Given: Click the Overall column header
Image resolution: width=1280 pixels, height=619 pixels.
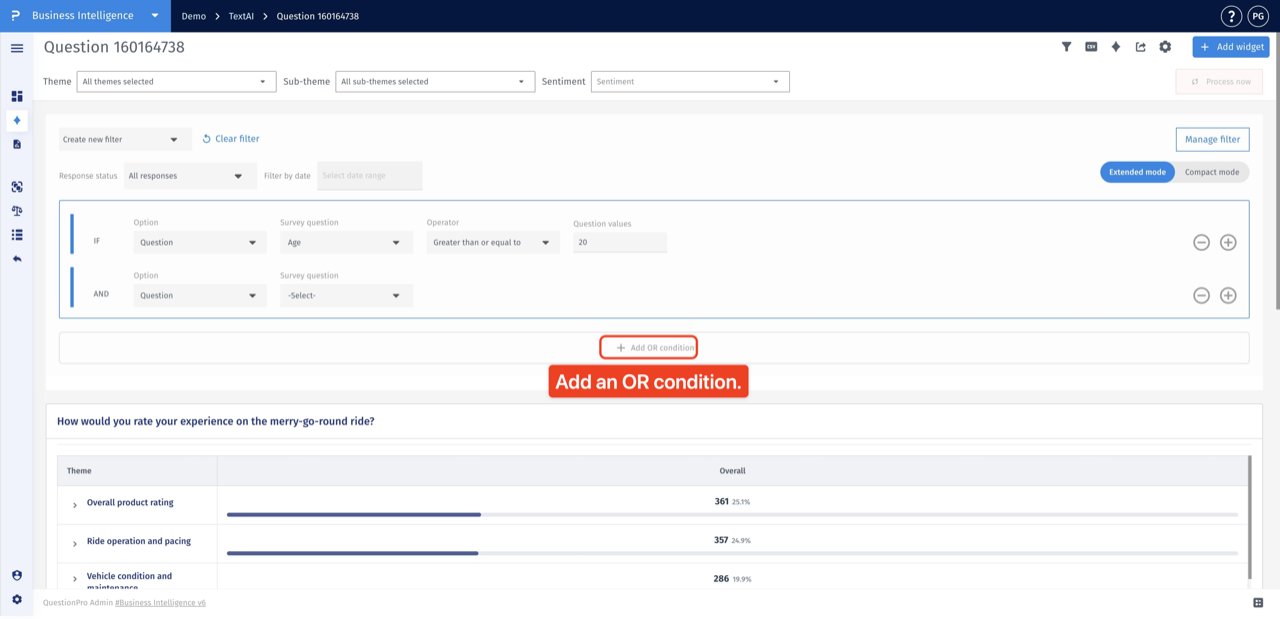Looking at the screenshot, I should coord(732,471).
